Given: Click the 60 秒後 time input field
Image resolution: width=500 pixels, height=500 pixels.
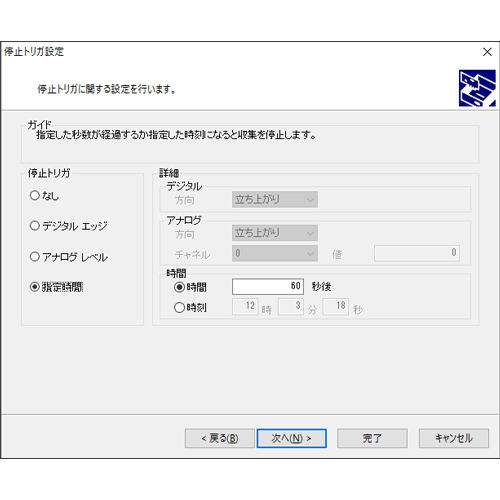Looking at the screenshot, I should (268, 287).
